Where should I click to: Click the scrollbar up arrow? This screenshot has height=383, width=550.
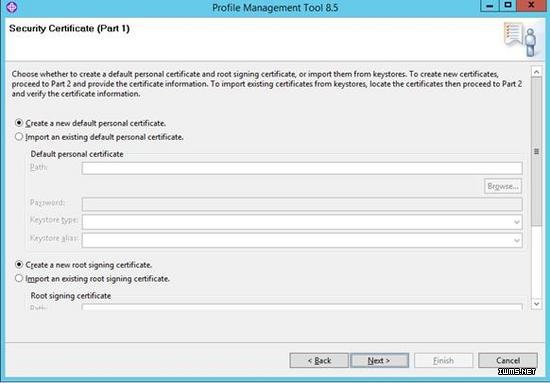[x=536, y=72]
